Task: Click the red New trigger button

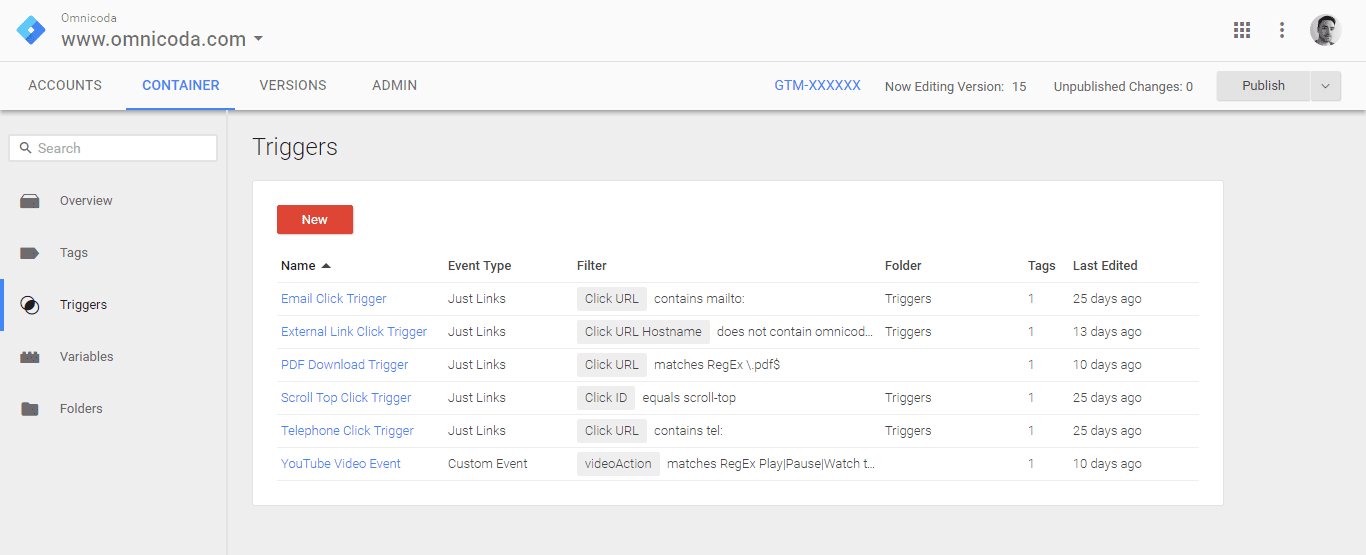Action: [x=315, y=220]
